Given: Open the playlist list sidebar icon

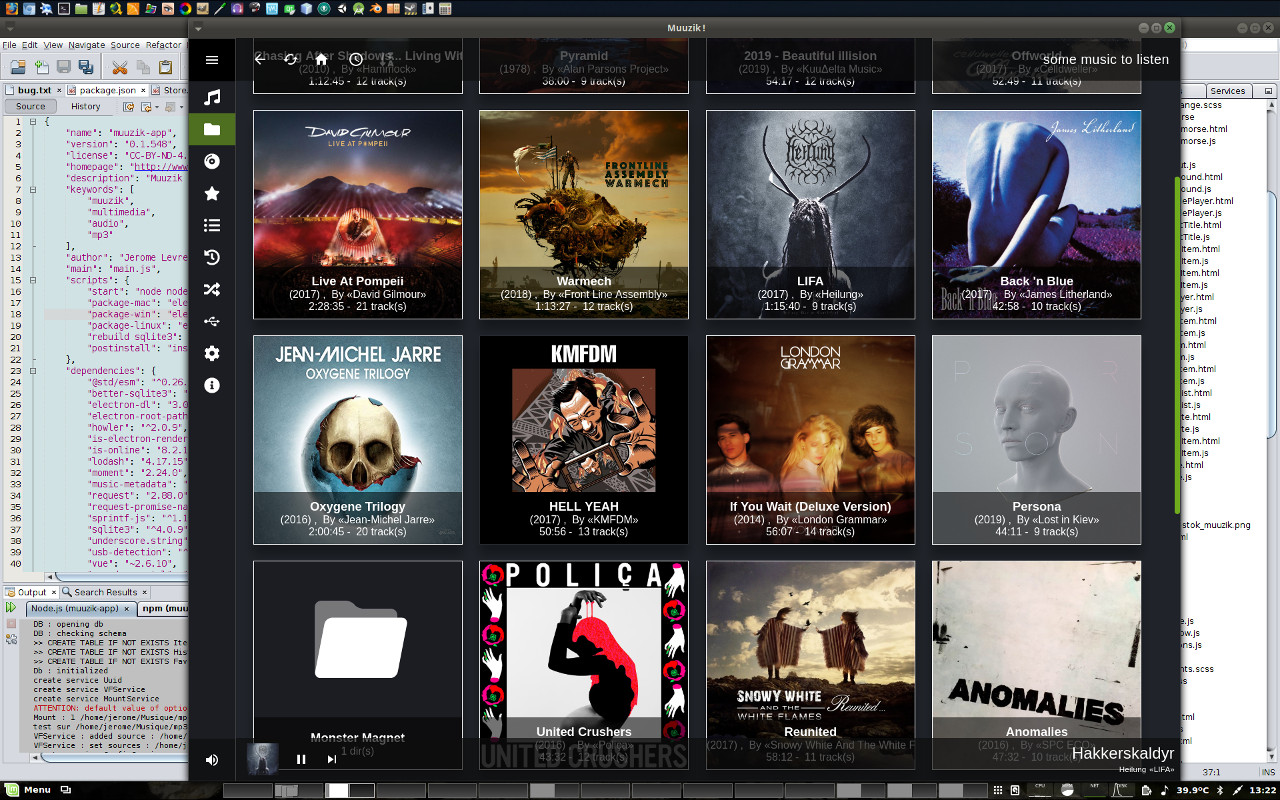Looking at the screenshot, I should [211, 225].
